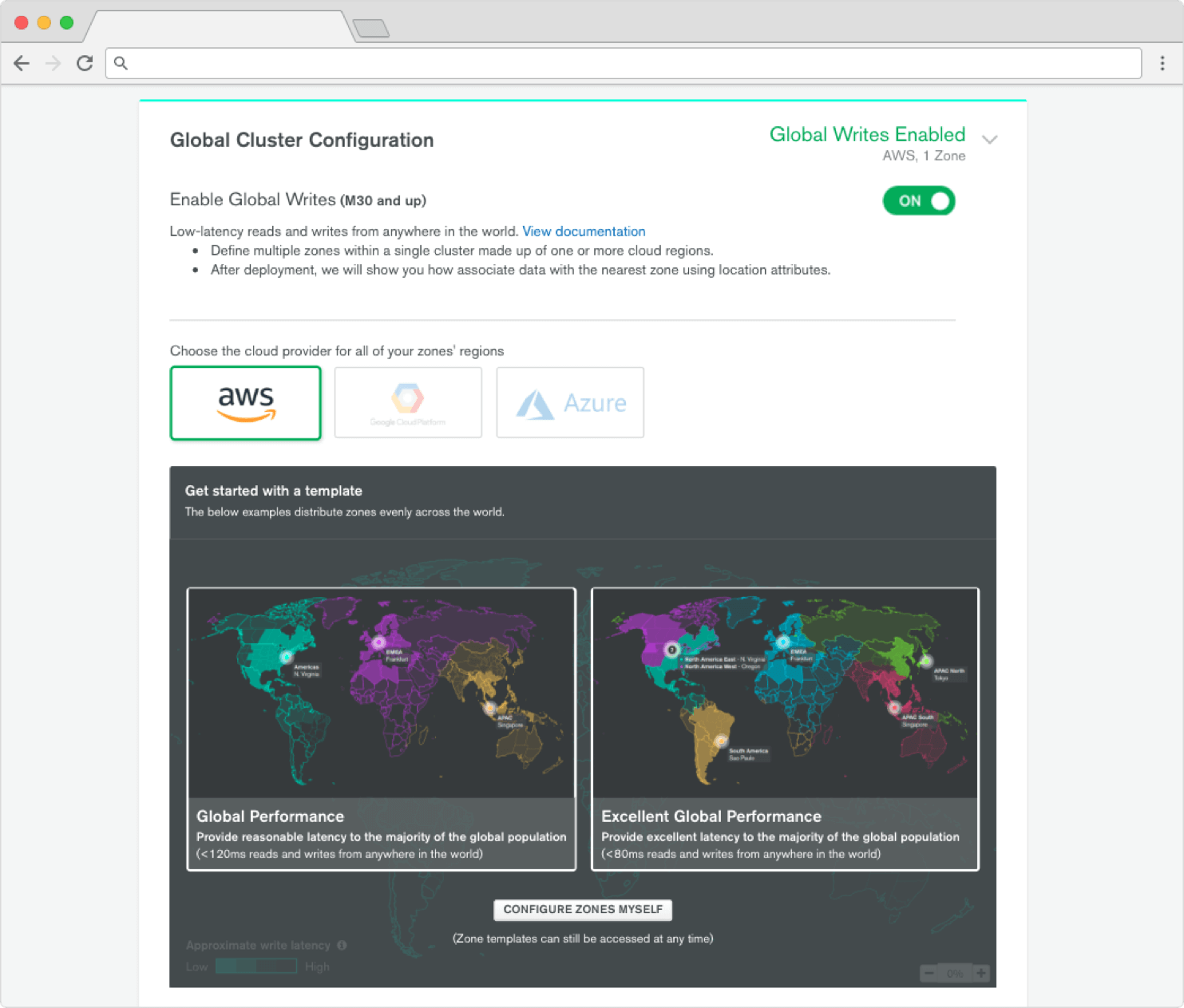Turn off the Enable Global Writes switch

pyautogui.click(x=918, y=201)
